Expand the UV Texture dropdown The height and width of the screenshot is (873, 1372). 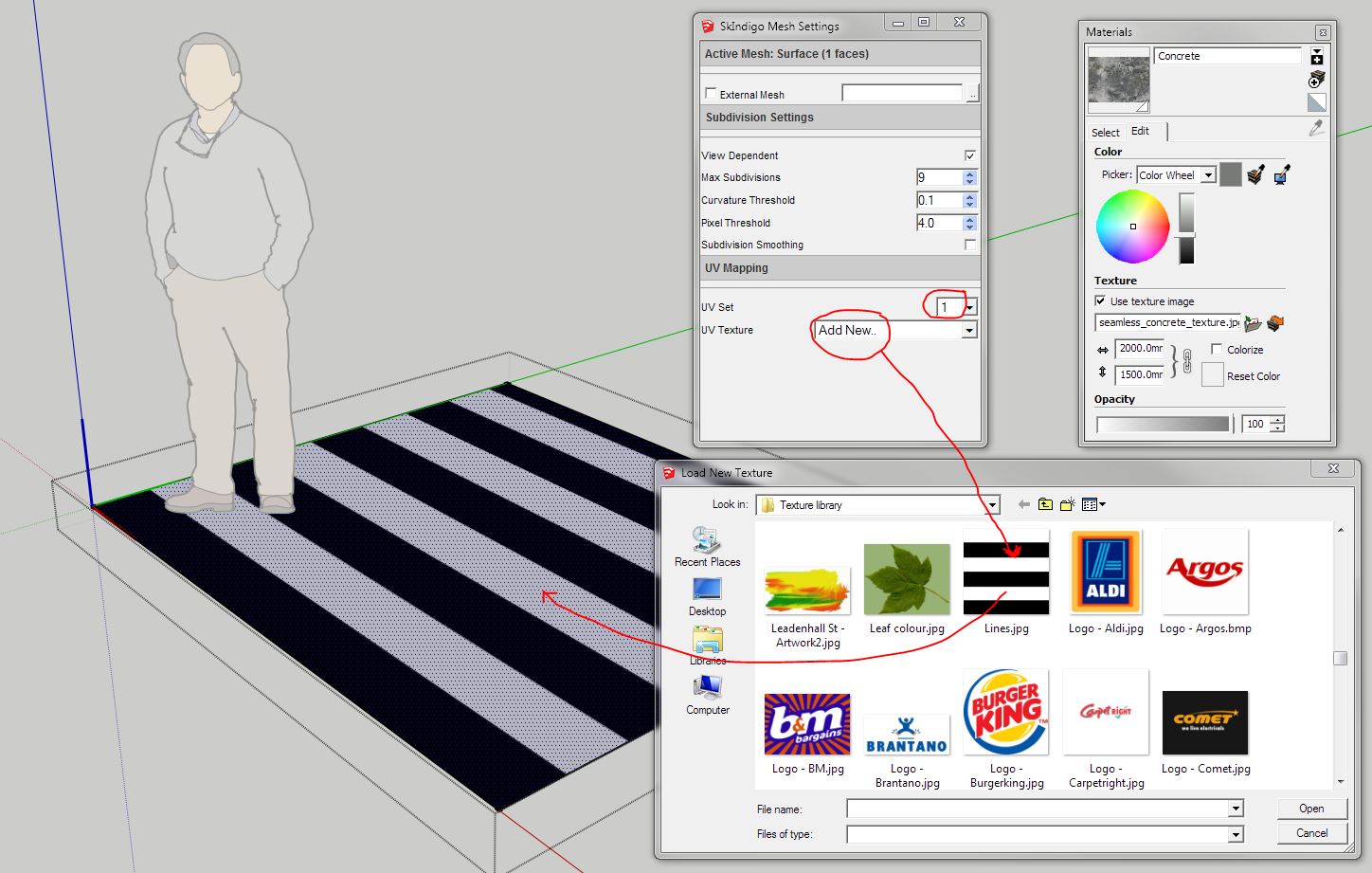(x=968, y=330)
